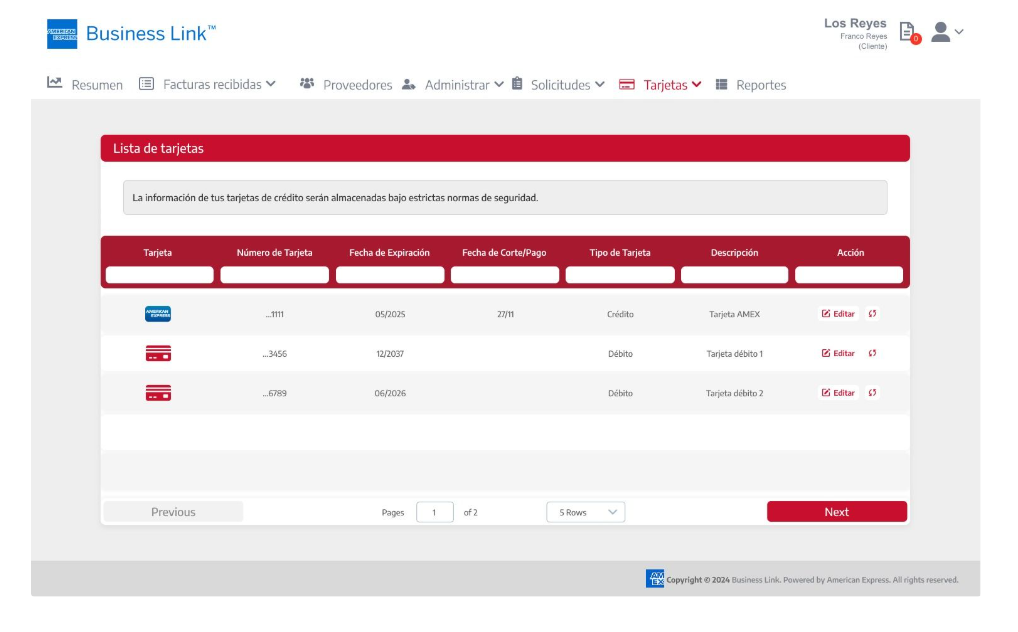Click the Número de Tarjeta filter field

tap(274, 275)
